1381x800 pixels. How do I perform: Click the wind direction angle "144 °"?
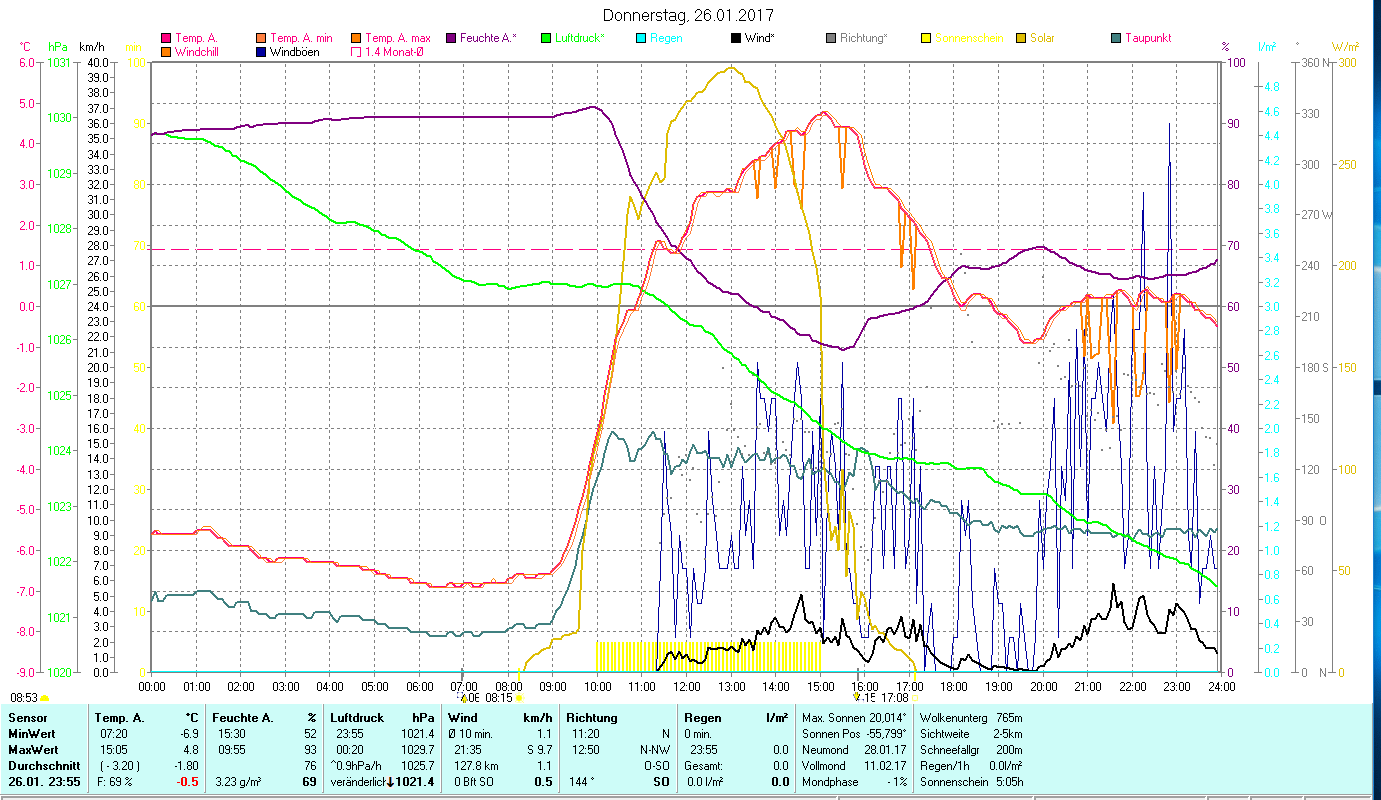pyautogui.click(x=580, y=781)
